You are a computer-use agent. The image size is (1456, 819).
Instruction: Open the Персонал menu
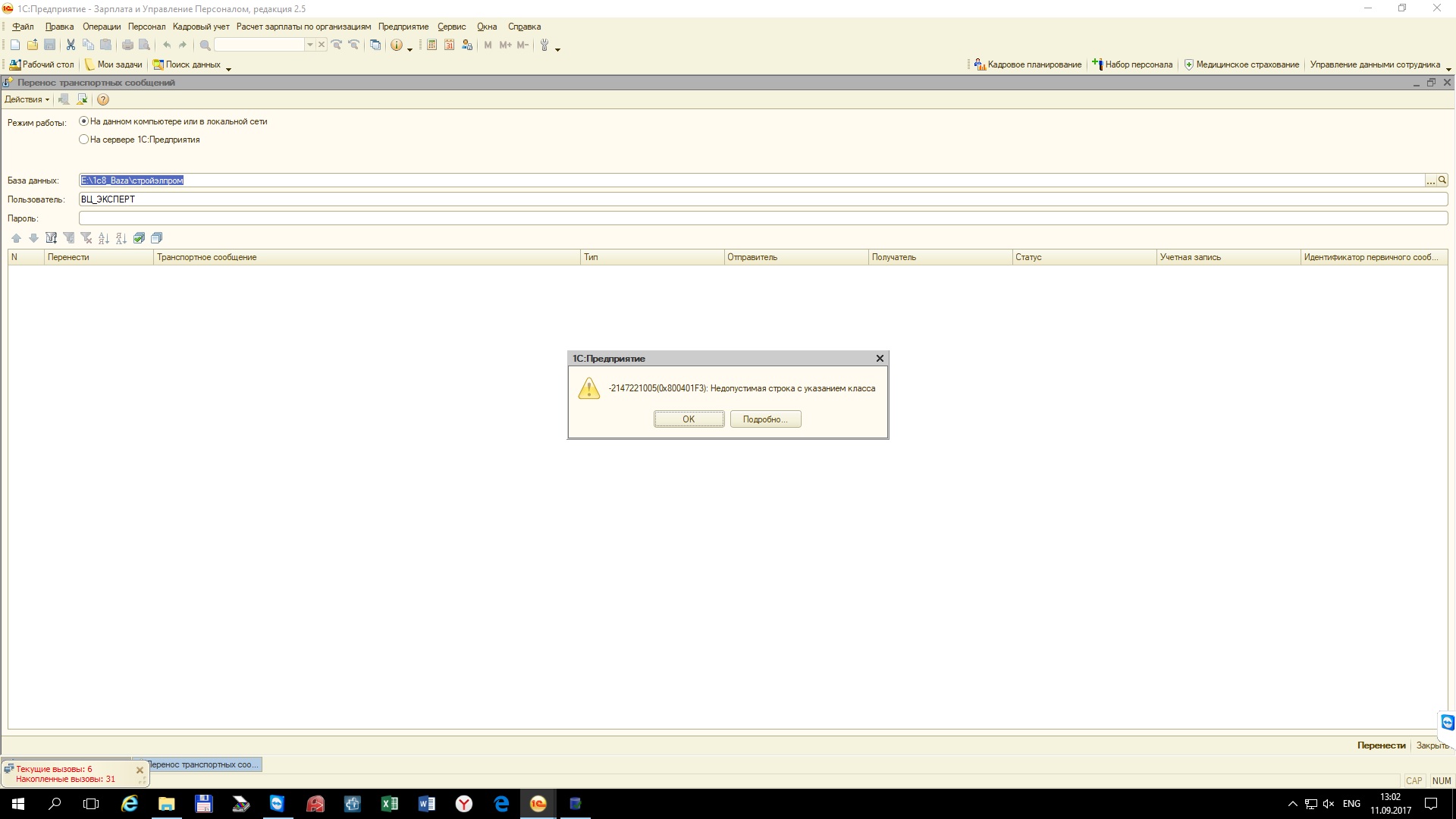pos(146,27)
